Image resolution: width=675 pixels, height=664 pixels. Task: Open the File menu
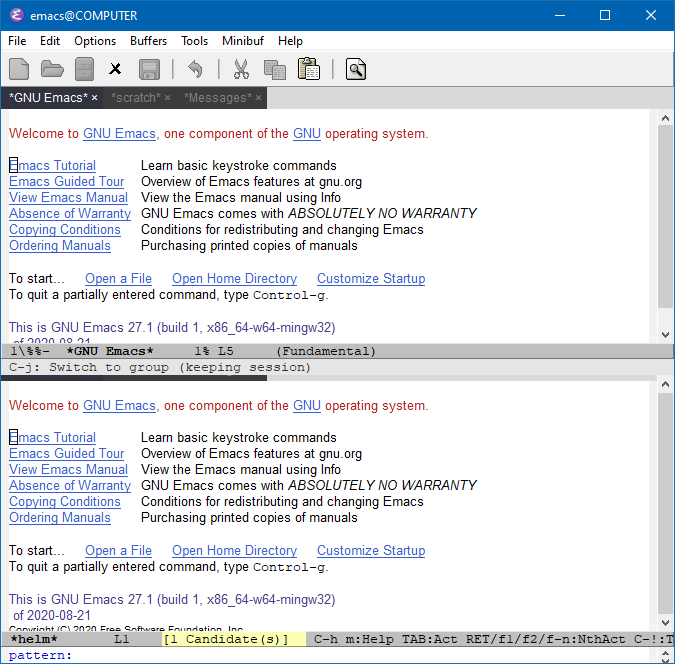[x=17, y=41]
